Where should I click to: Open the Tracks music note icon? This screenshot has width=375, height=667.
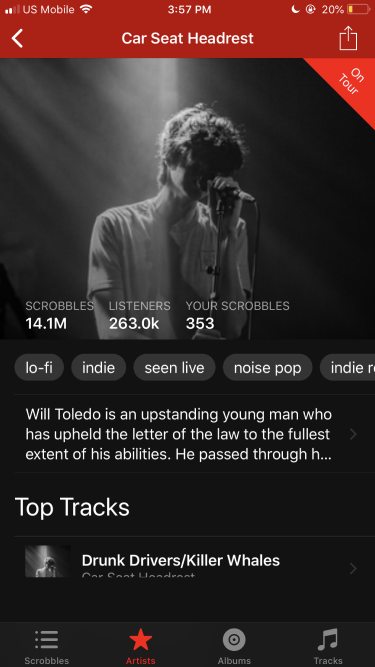tap(328, 640)
